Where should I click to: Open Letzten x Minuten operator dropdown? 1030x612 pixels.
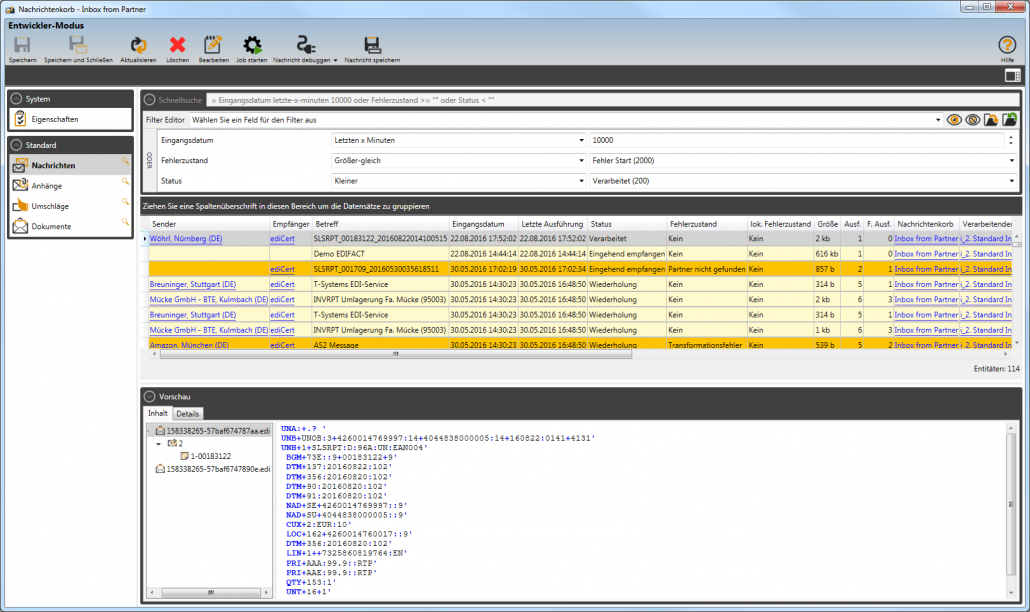tap(581, 141)
